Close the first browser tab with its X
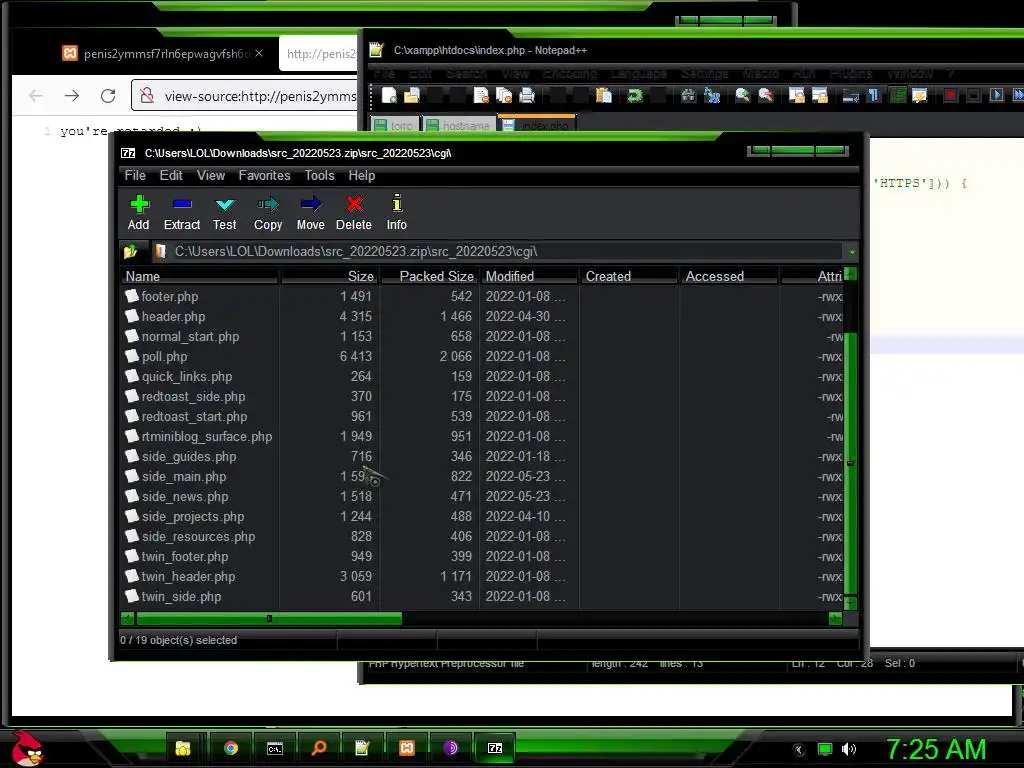The width and height of the screenshot is (1024, 768). click(x=259, y=54)
